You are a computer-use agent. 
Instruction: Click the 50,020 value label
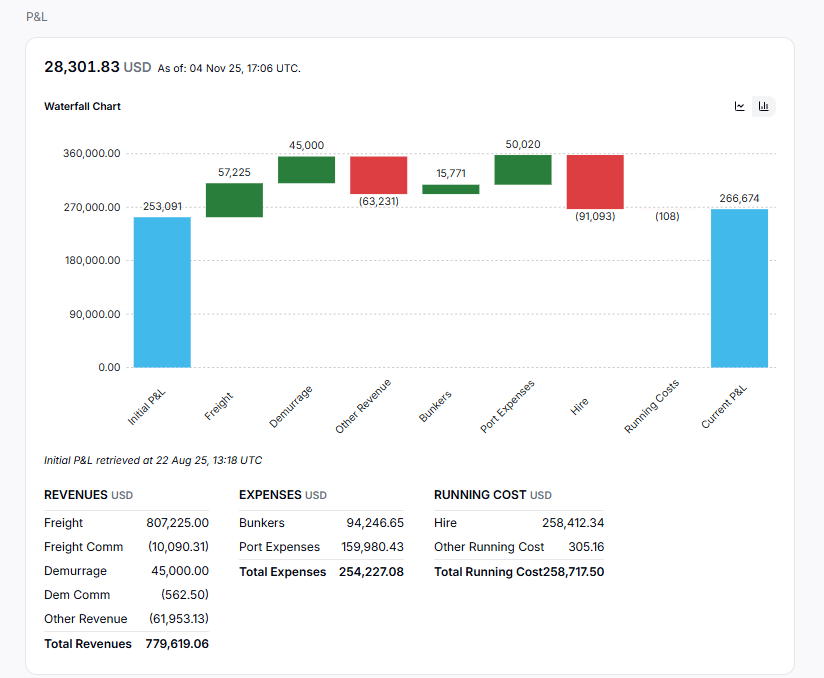523,144
